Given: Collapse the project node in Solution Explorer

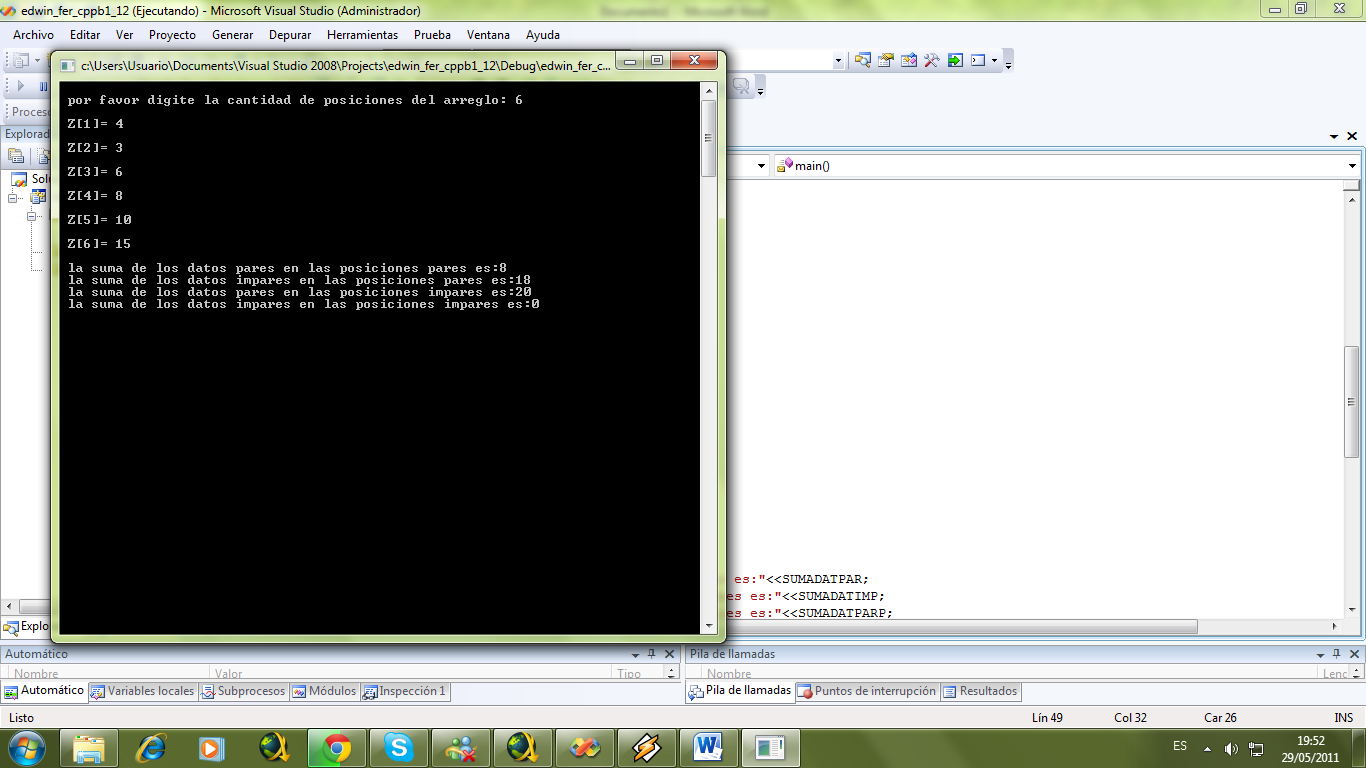Looking at the screenshot, I should point(14,198).
